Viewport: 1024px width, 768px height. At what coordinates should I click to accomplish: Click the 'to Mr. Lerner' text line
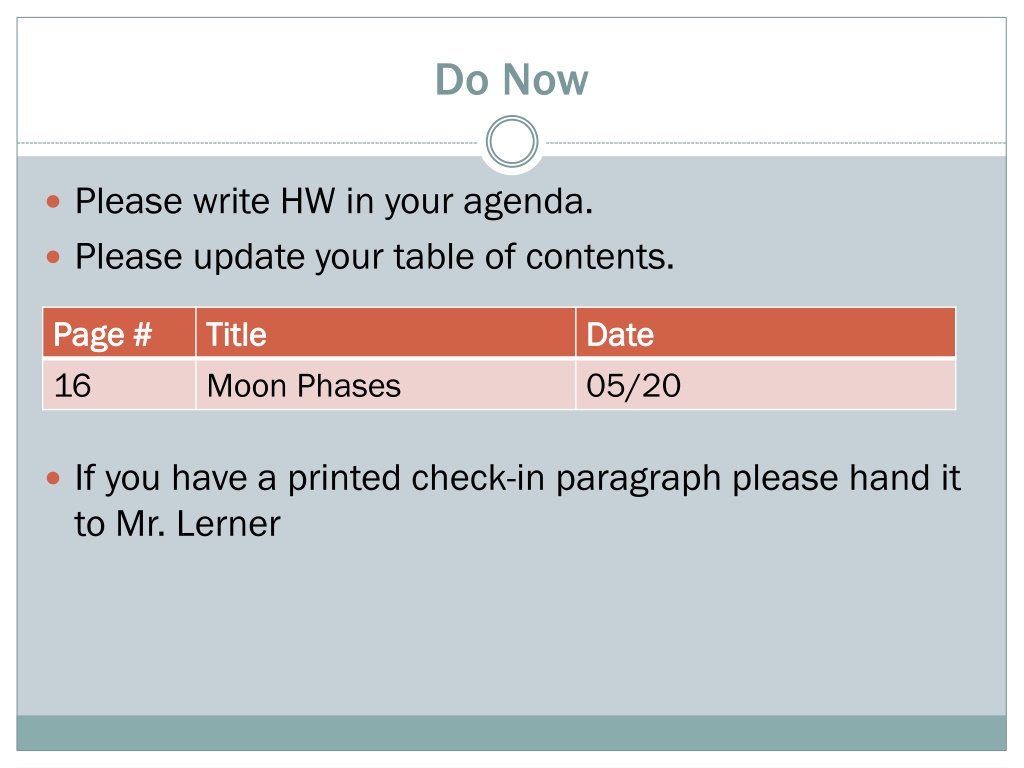(177, 524)
